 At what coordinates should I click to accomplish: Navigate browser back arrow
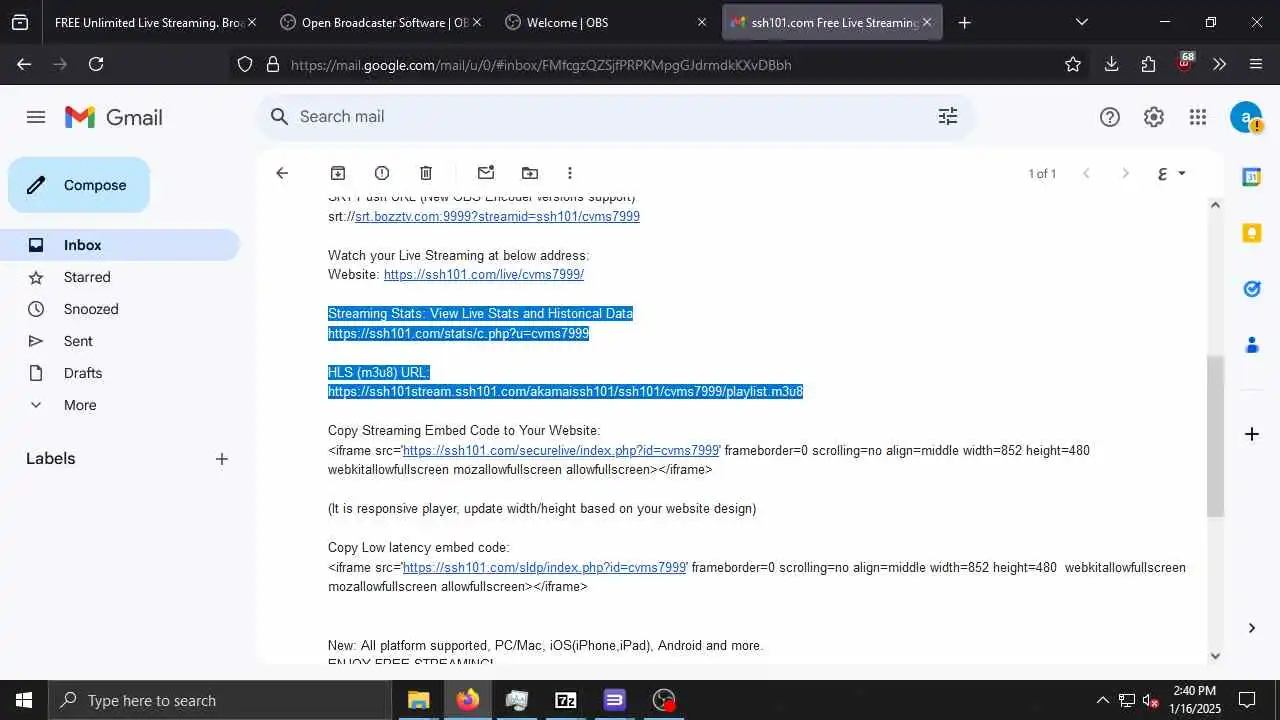[24, 64]
